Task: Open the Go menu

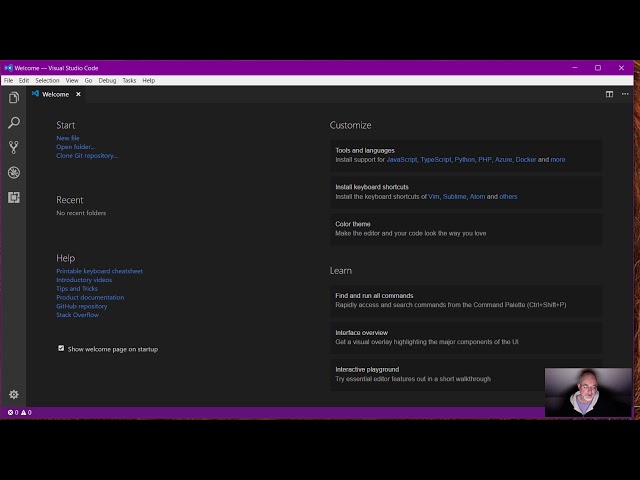Action: click(88, 80)
